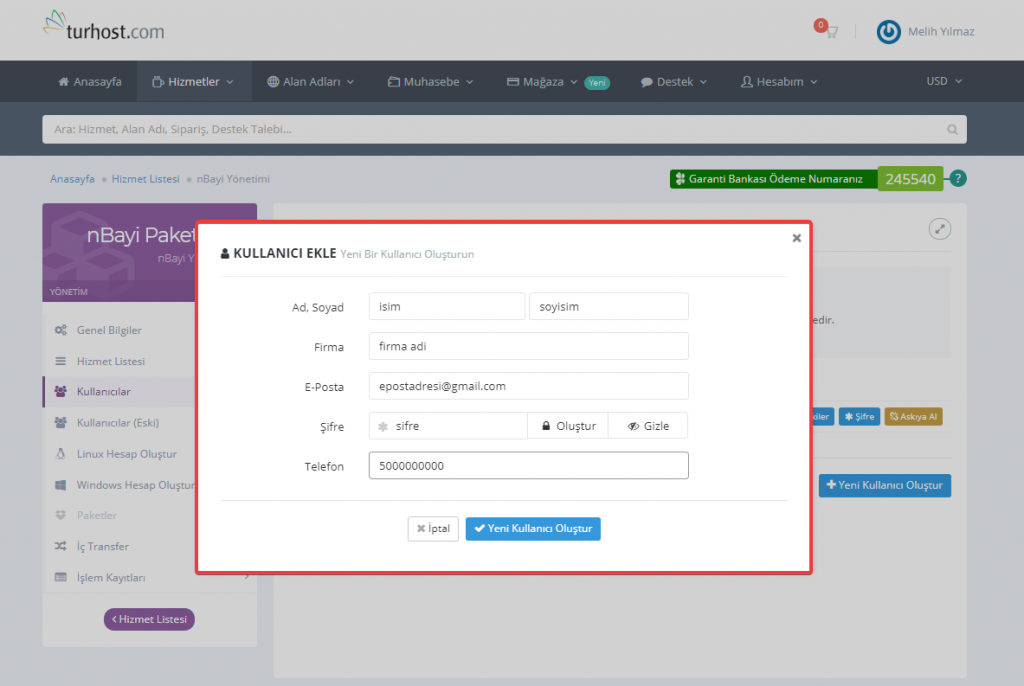Screen dimensions: 1024x686
Task: Open Genel Bilgiler in sidebar
Action: (x=109, y=330)
